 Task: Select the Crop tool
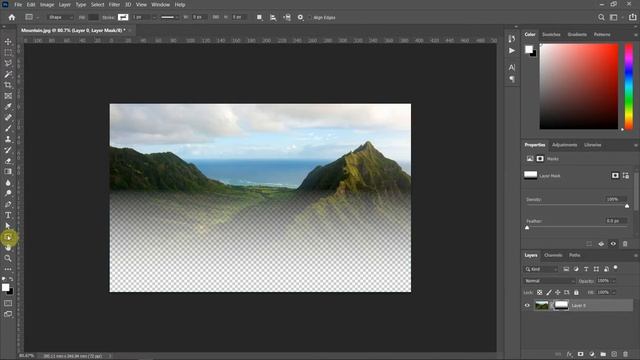(8, 85)
